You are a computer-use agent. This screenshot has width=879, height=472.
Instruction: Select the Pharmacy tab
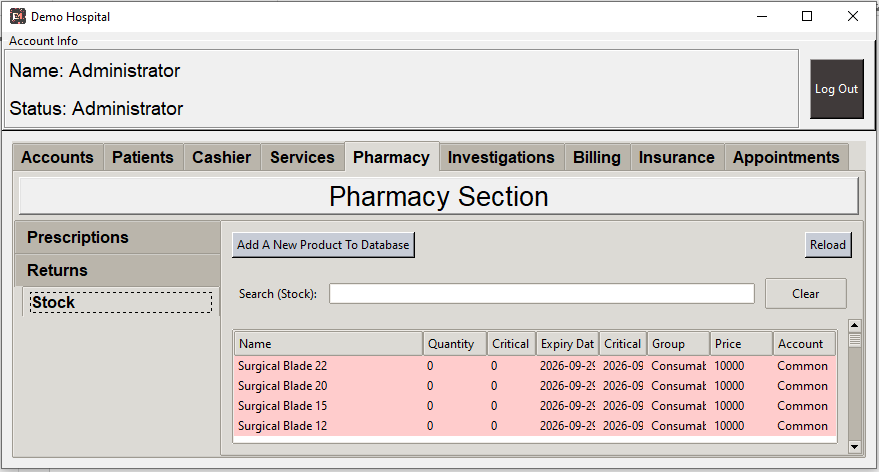coord(391,157)
